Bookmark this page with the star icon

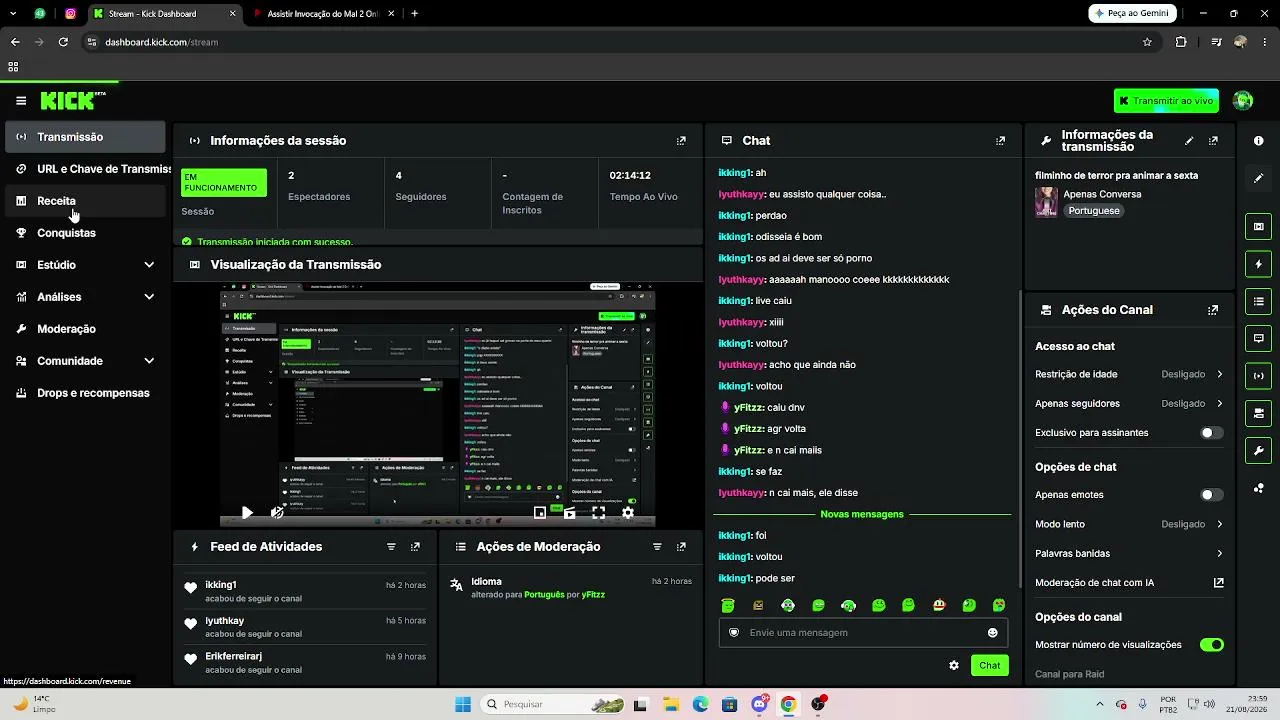(x=1147, y=42)
